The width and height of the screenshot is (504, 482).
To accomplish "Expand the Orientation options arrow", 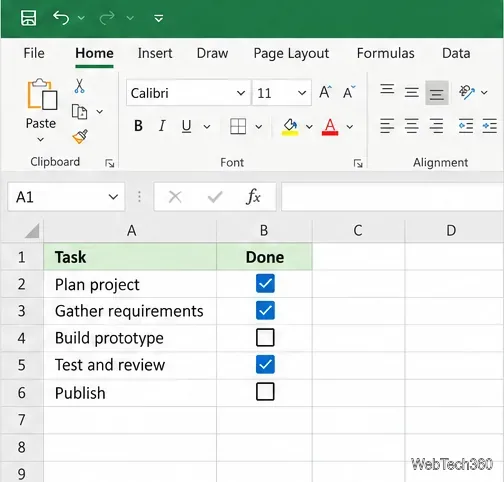I will pos(484,92).
